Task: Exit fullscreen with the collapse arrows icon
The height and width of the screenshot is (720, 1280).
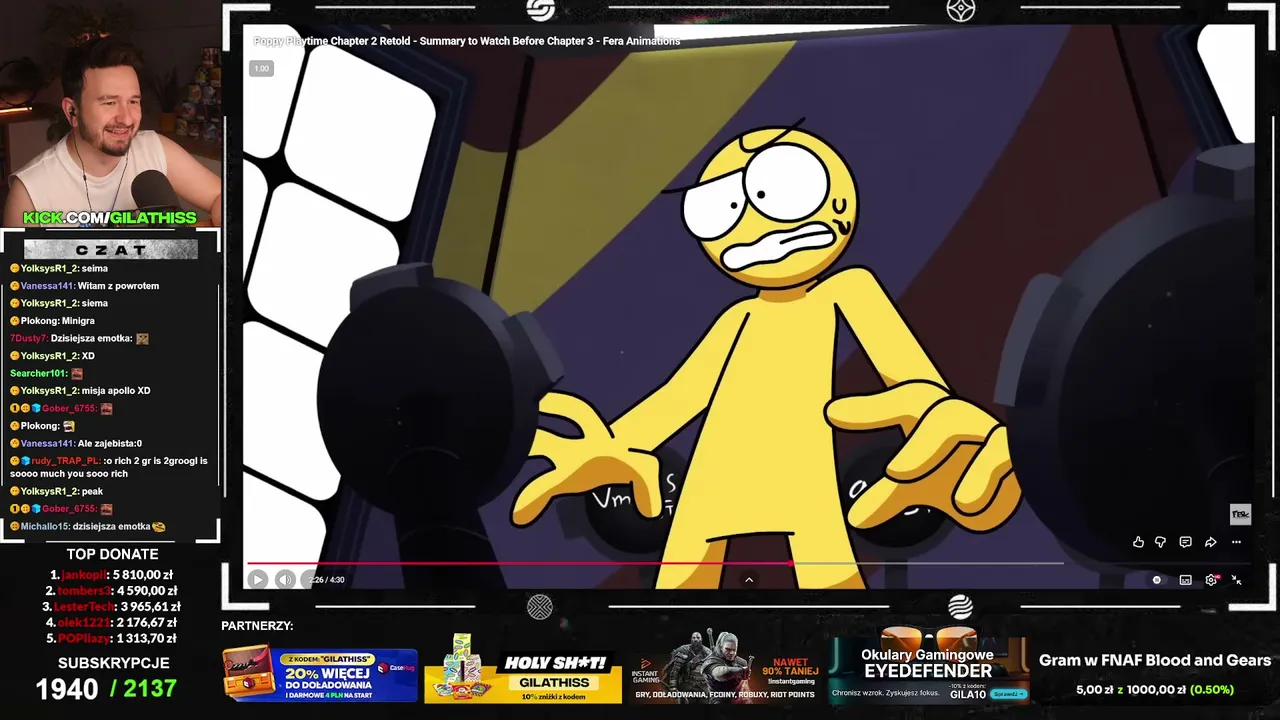Action: pos(1236,580)
